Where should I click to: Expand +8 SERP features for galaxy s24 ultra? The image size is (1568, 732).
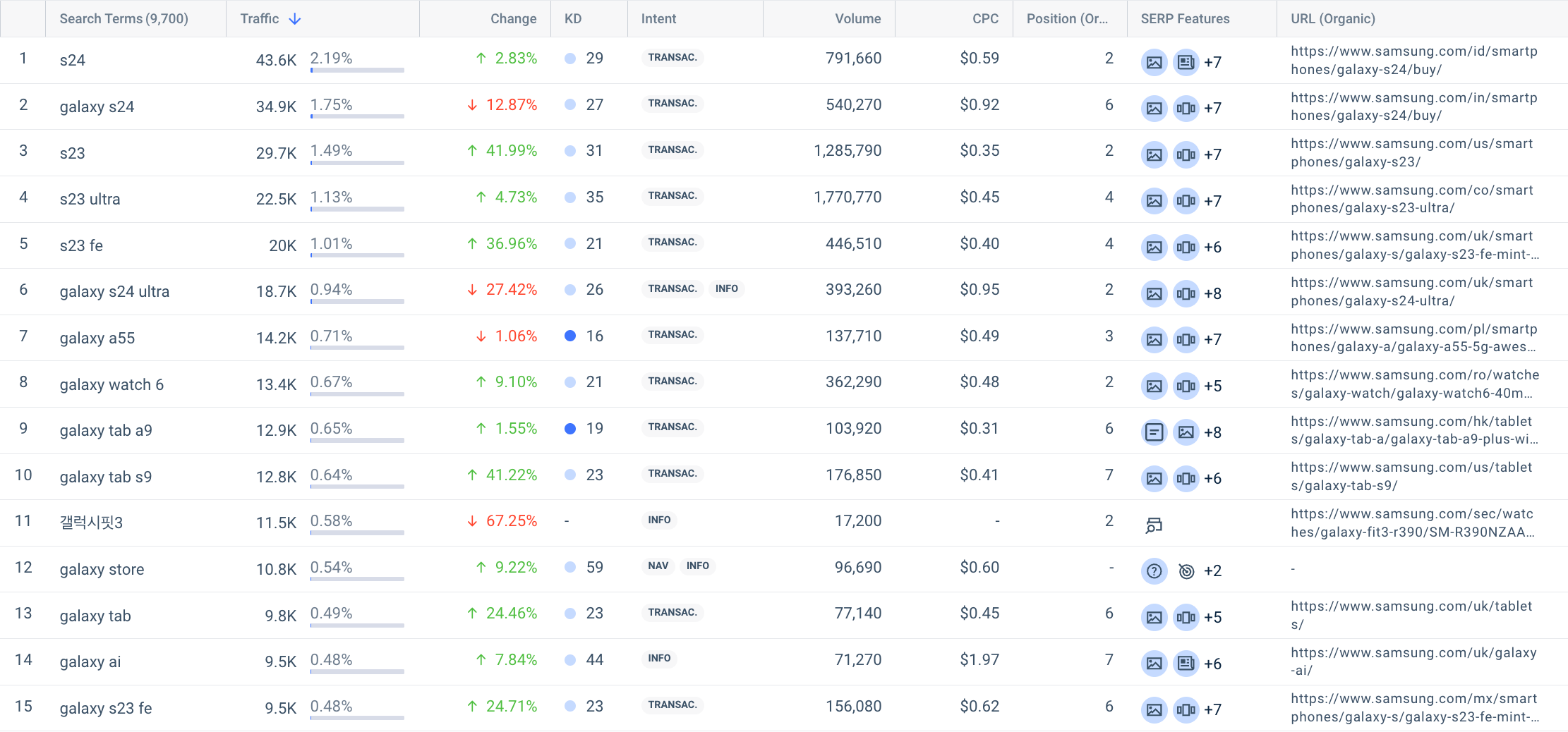(x=1212, y=294)
